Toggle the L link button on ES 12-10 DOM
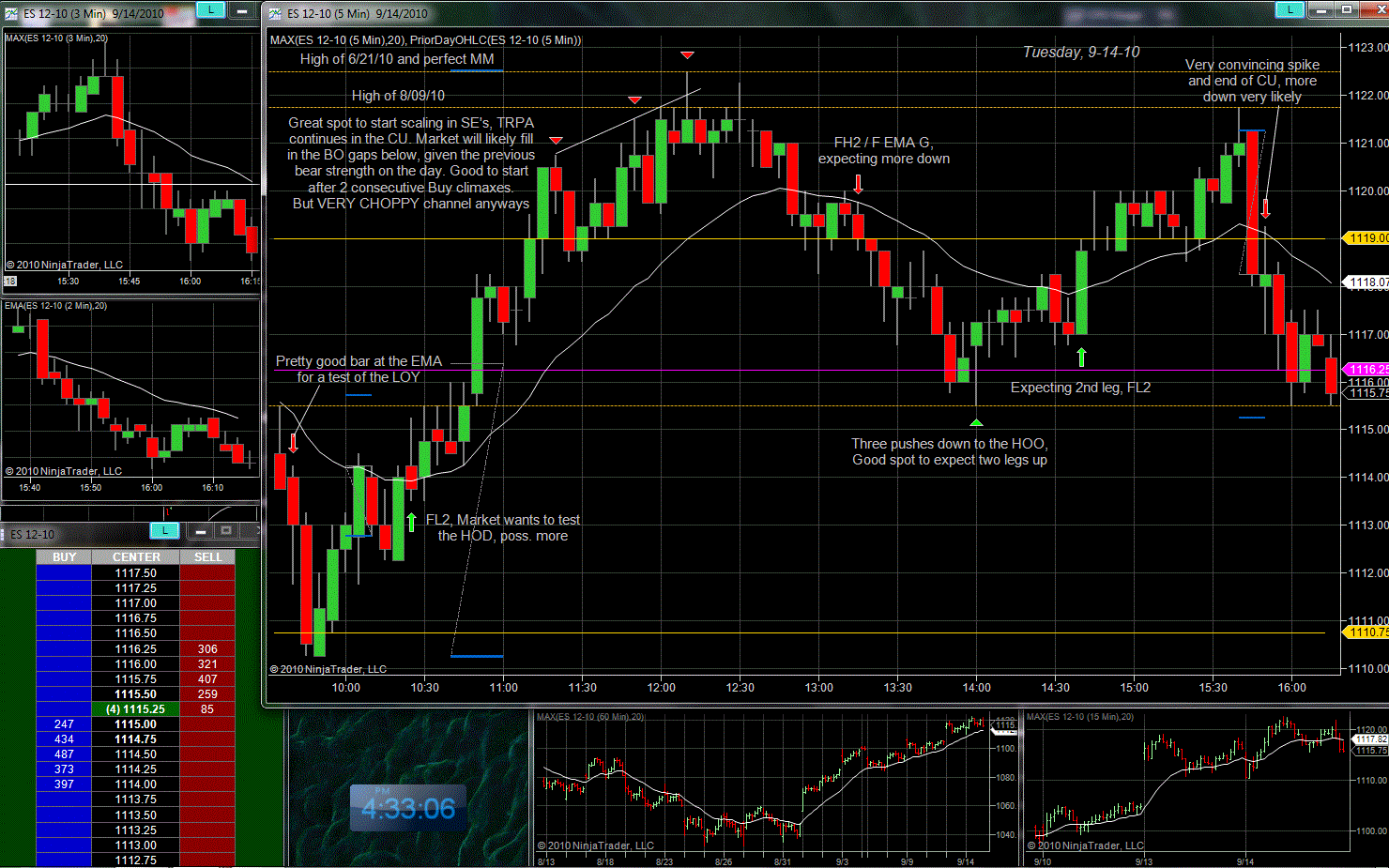Screen dimensions: 1389x868 click(164, 530)
